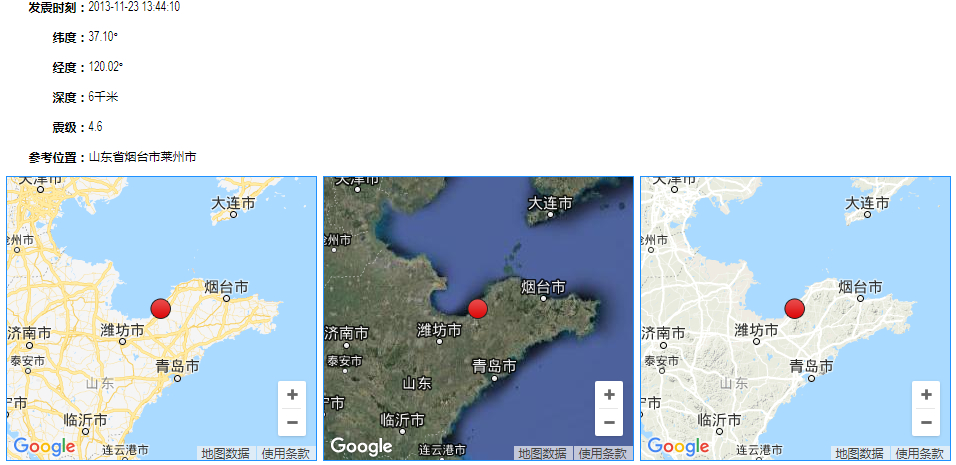This screenshot has width=956, height=465.
Task: Open 地图数据 on the satellite map
Action: click(x=543, y=453)
